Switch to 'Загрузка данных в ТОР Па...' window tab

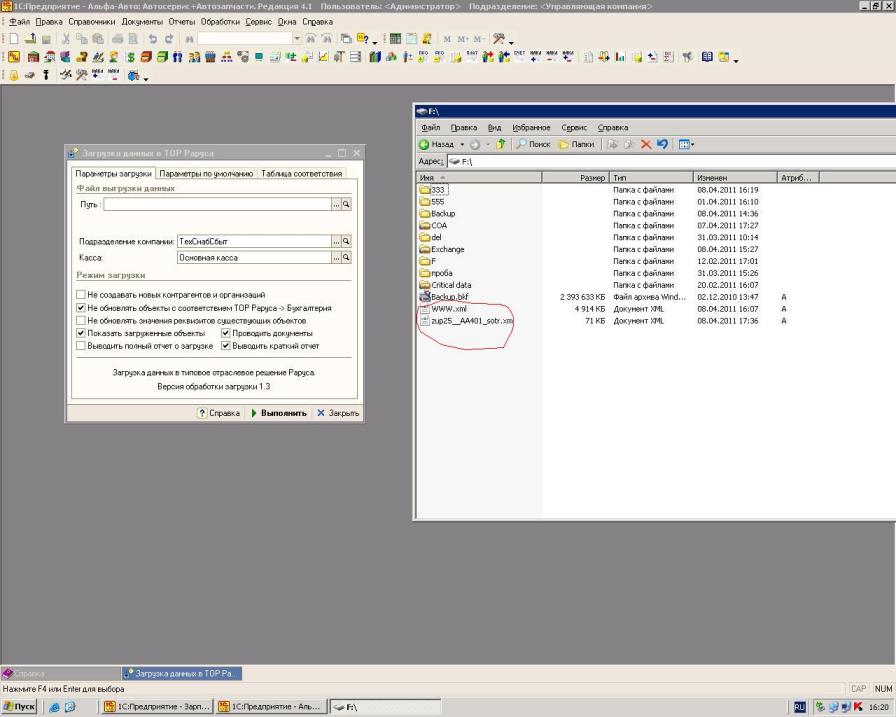[x=182, y=674]
